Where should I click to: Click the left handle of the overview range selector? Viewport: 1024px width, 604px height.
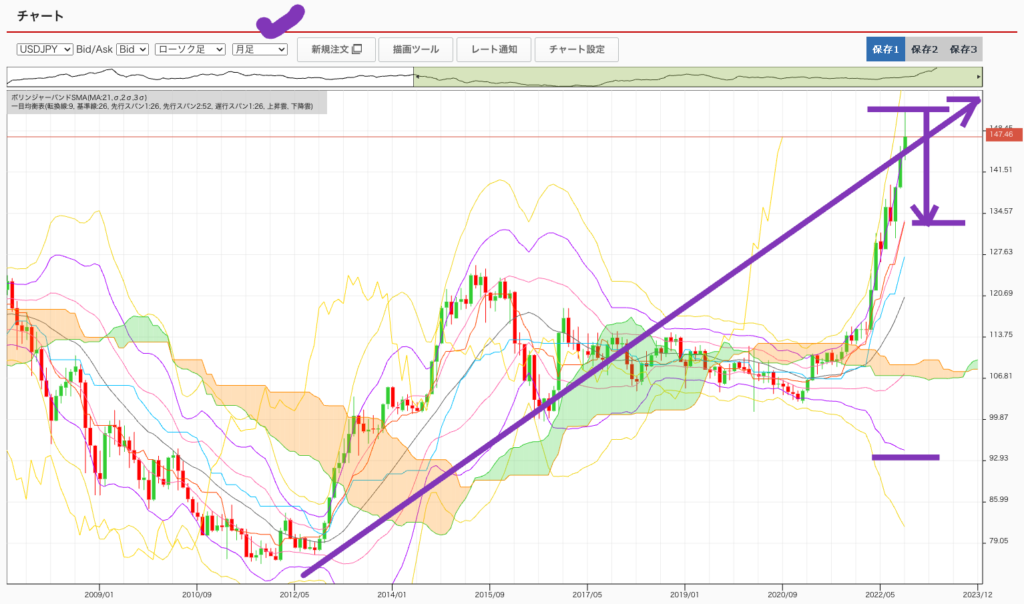pos(415,77)
